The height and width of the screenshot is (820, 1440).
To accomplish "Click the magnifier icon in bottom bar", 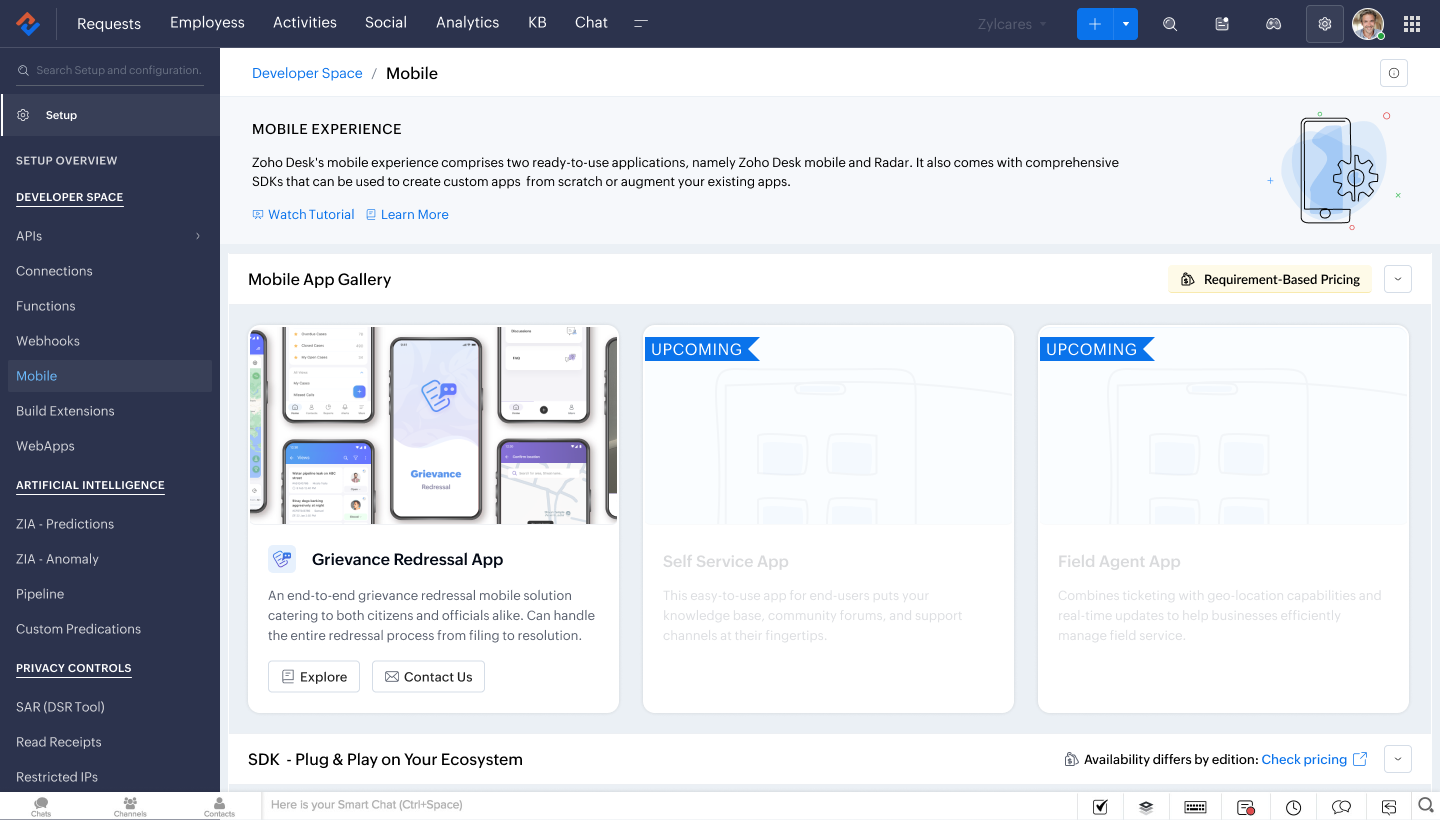I will click(x=1427, y=805).
